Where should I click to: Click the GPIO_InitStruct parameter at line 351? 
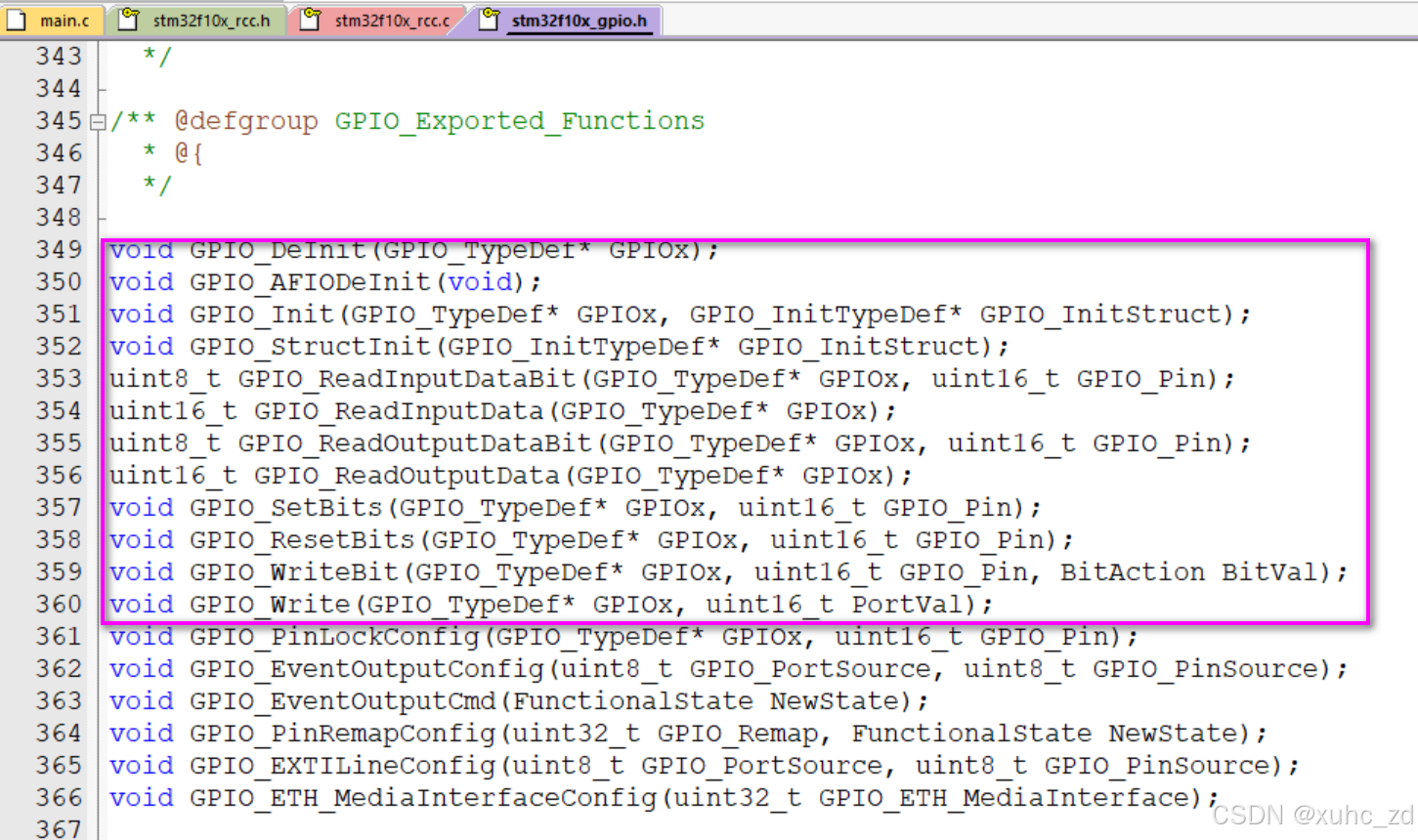click(1101, 314)
